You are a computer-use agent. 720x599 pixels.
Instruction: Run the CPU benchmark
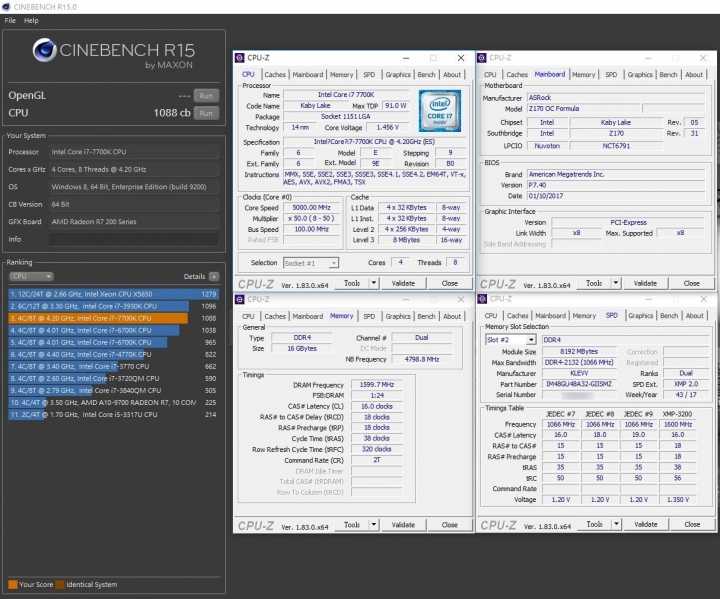206,113
